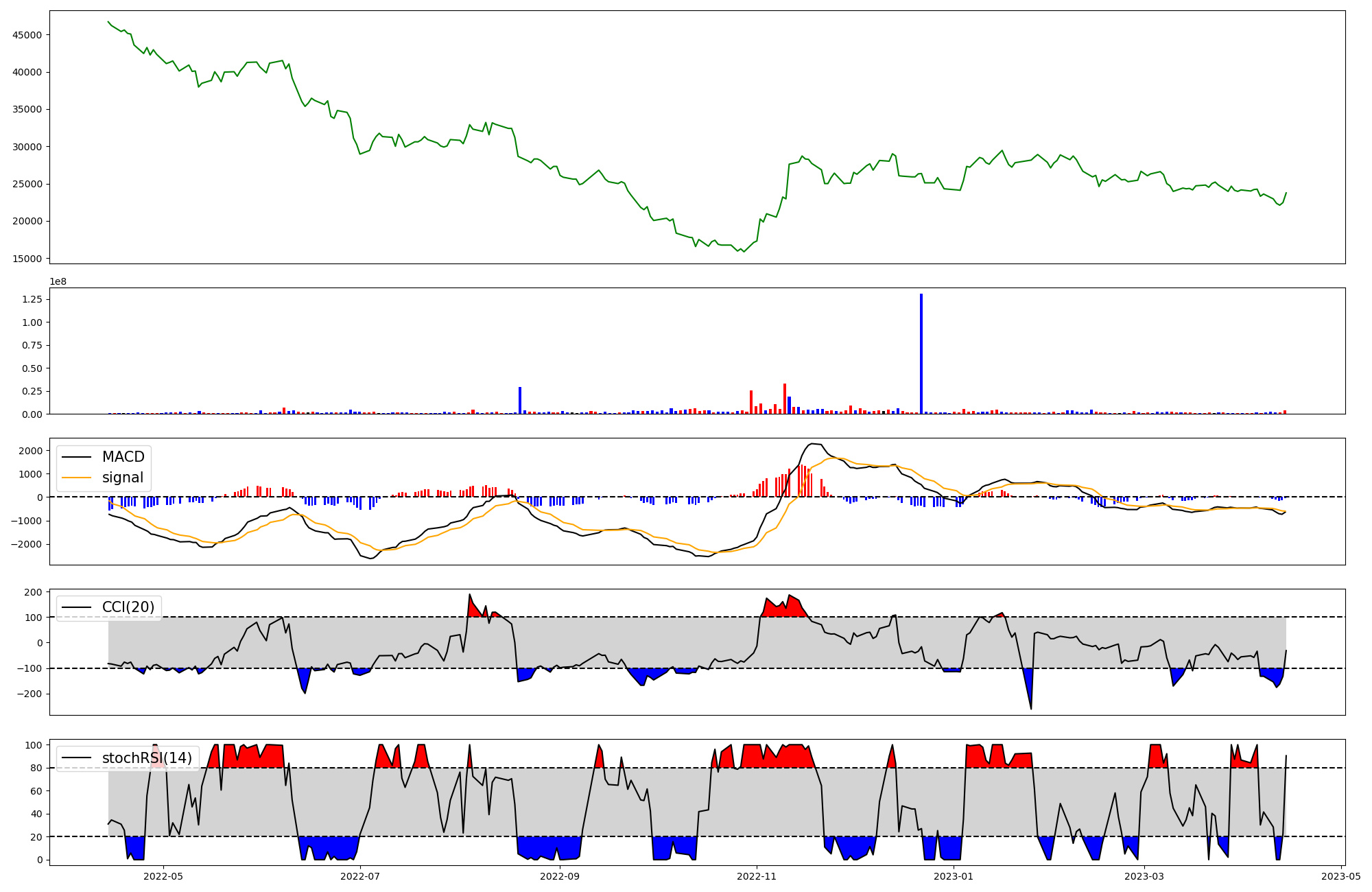Click the 2022-07 x-axis date label

point(360,876)
